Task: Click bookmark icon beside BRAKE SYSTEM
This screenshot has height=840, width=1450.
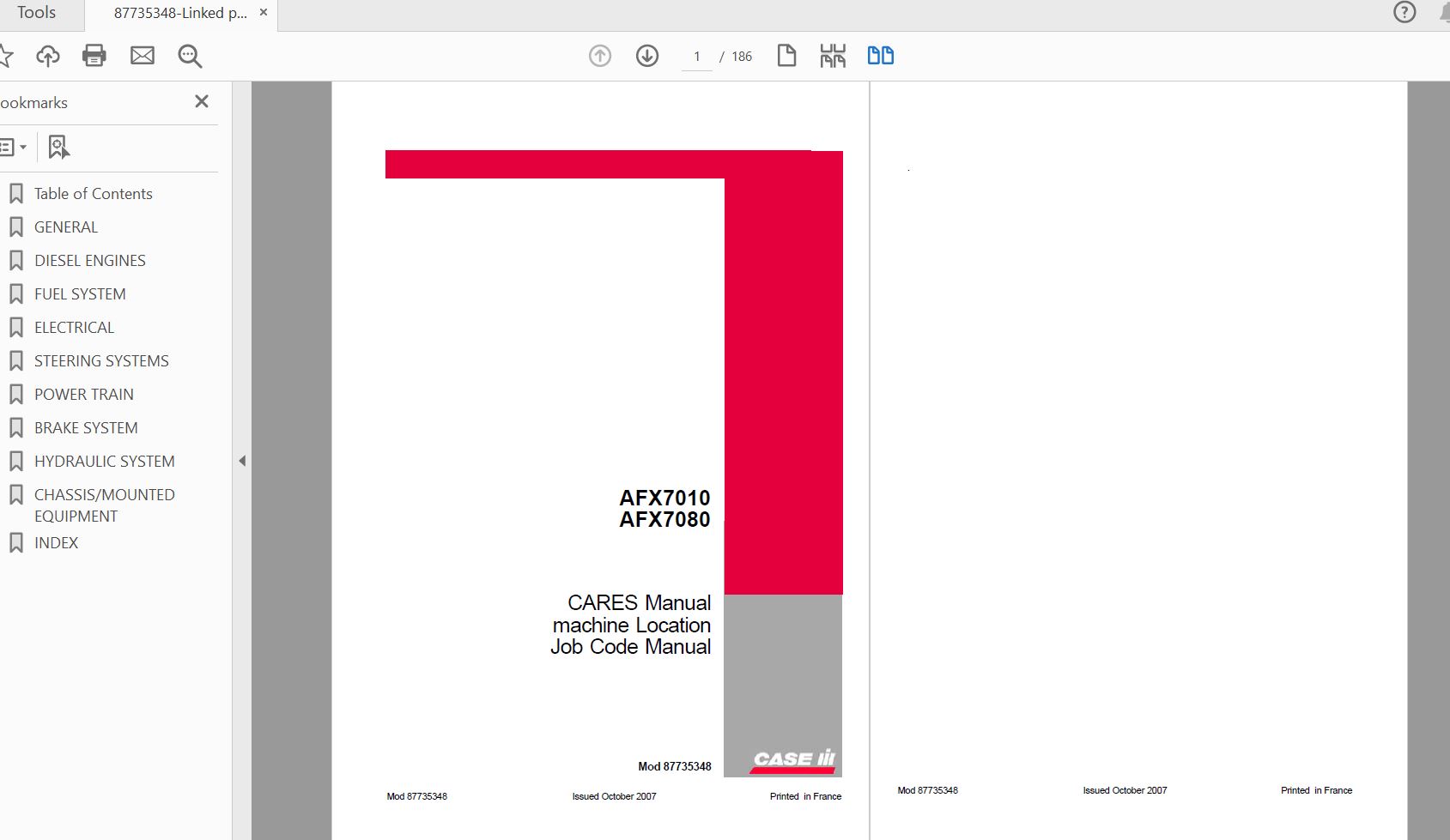Action: 15,428
